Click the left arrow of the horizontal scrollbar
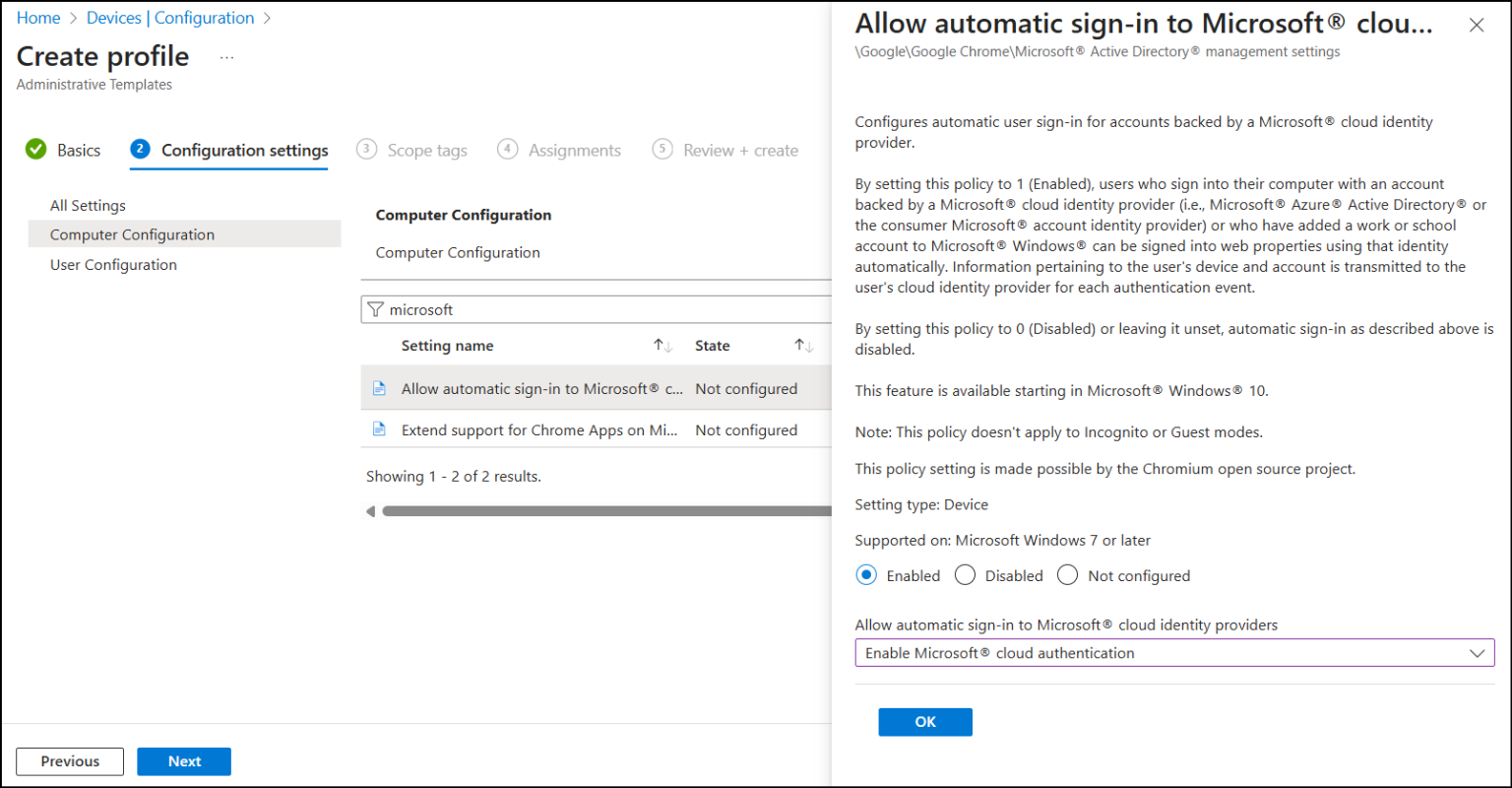1512x788 pixels. point(371,511)
